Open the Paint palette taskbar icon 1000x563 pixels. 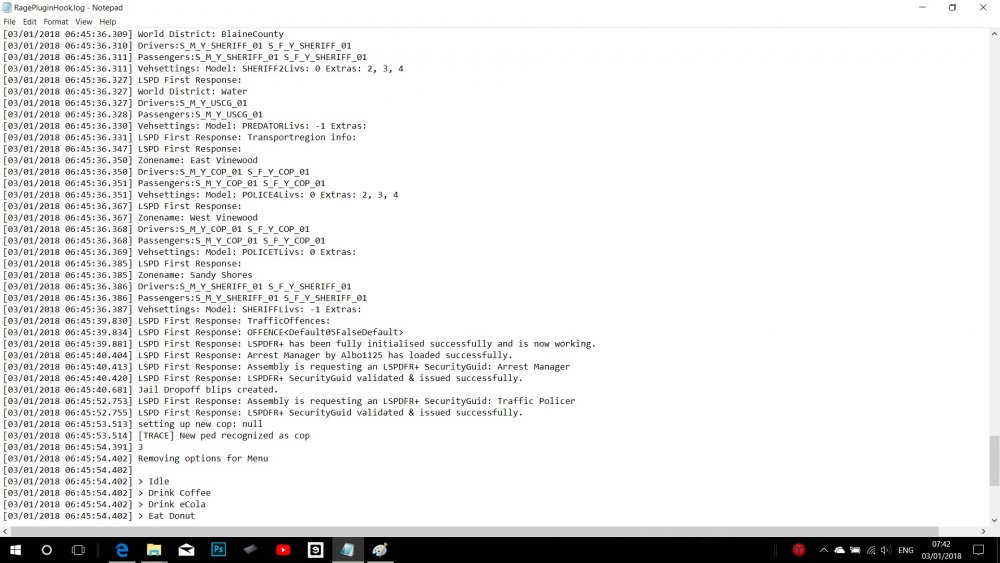pos(380,550)
